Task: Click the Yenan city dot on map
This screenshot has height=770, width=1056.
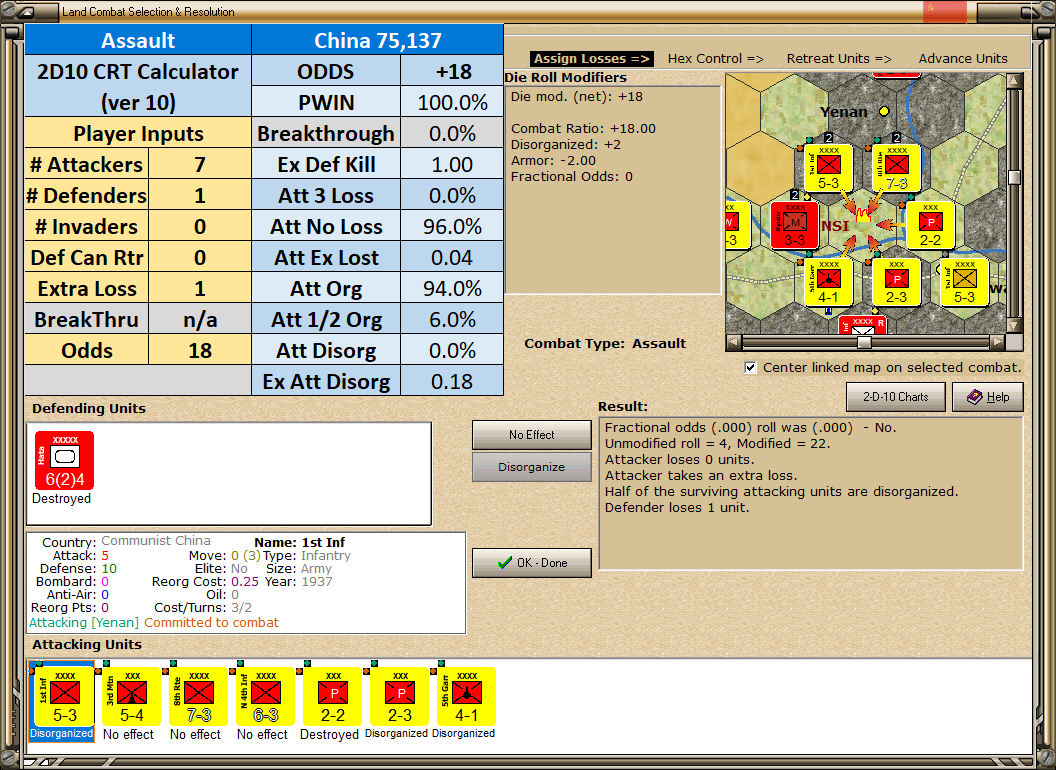Action: (x=884, y=111)
